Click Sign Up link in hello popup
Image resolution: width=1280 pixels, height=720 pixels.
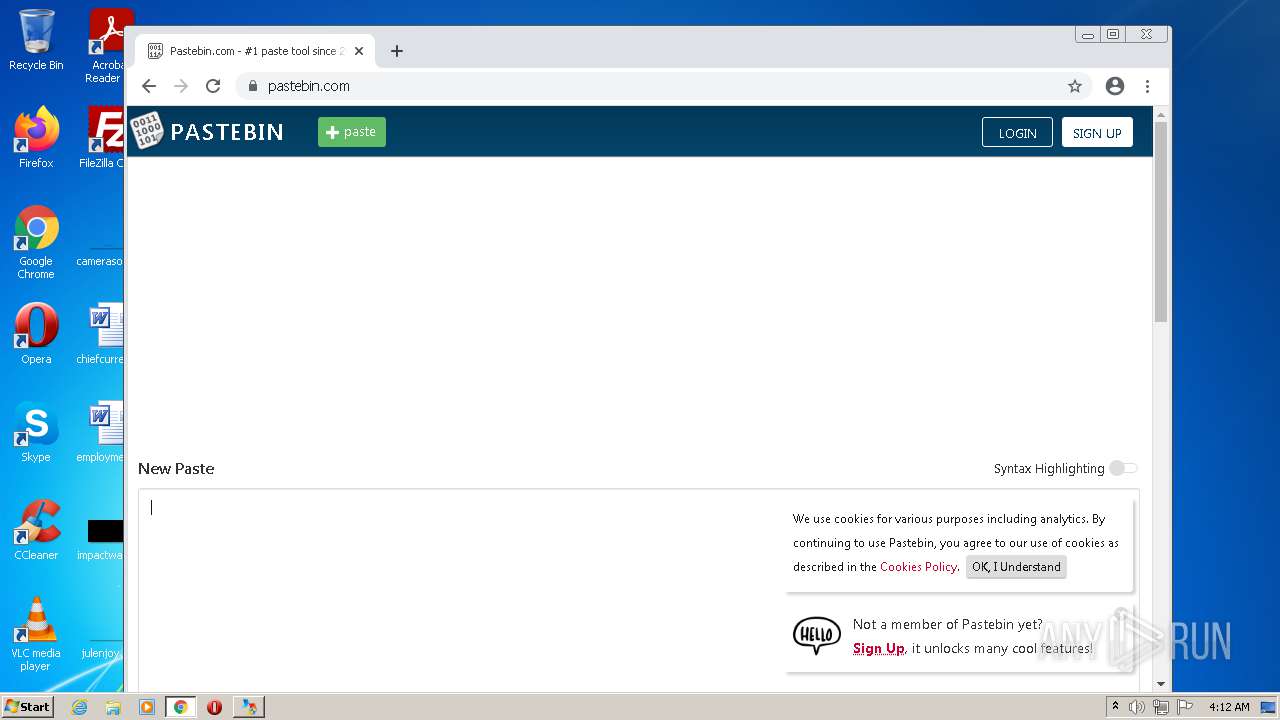click(879, 649)
